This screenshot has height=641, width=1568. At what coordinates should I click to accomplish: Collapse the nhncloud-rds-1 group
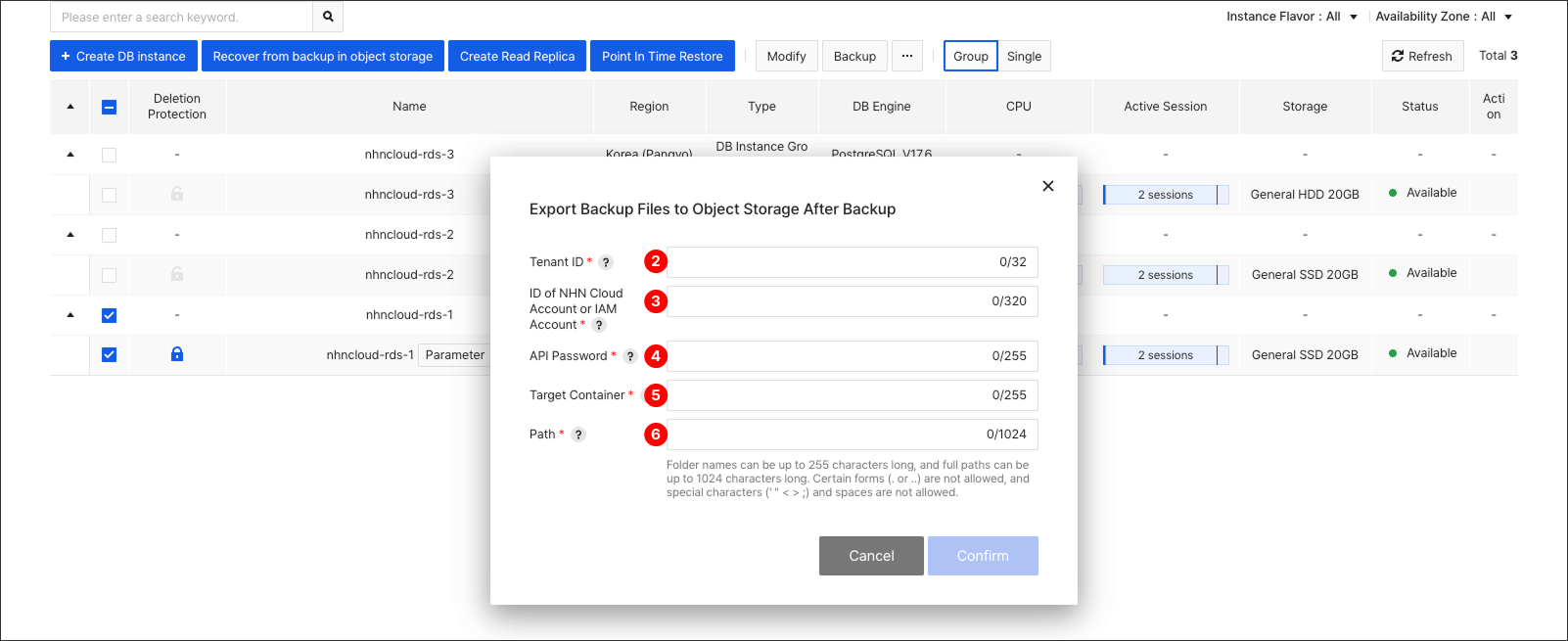click(x=70, y=315)
